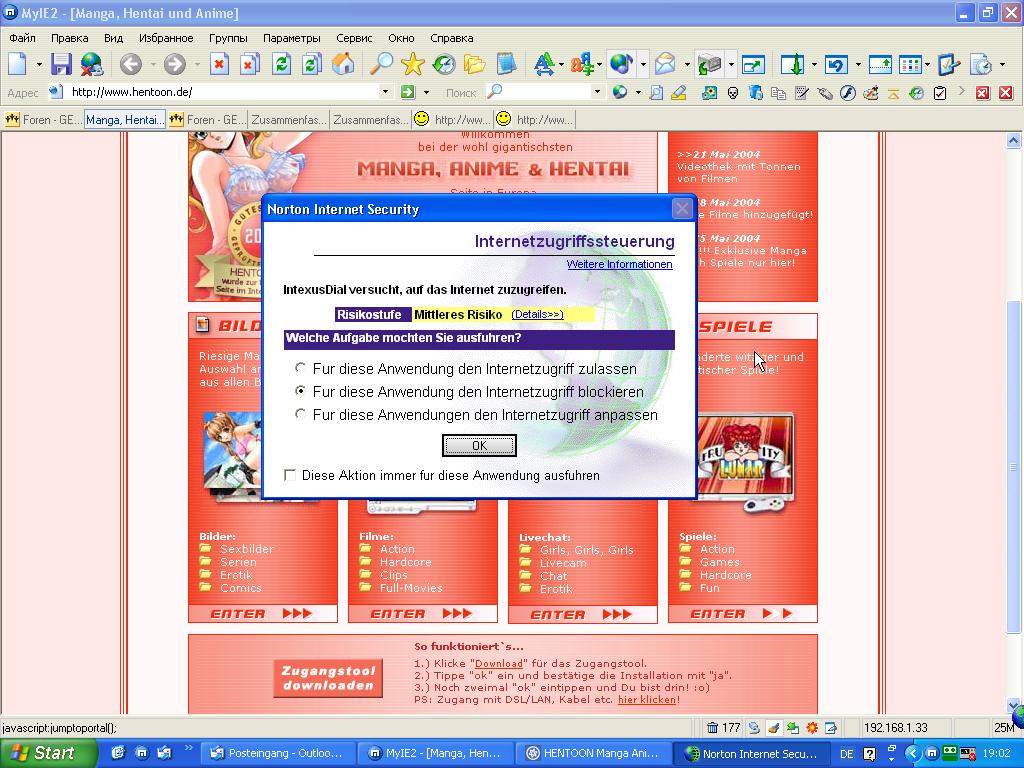Click in the Поиск search field
The image size is (1024, 768).
[545, 92]
